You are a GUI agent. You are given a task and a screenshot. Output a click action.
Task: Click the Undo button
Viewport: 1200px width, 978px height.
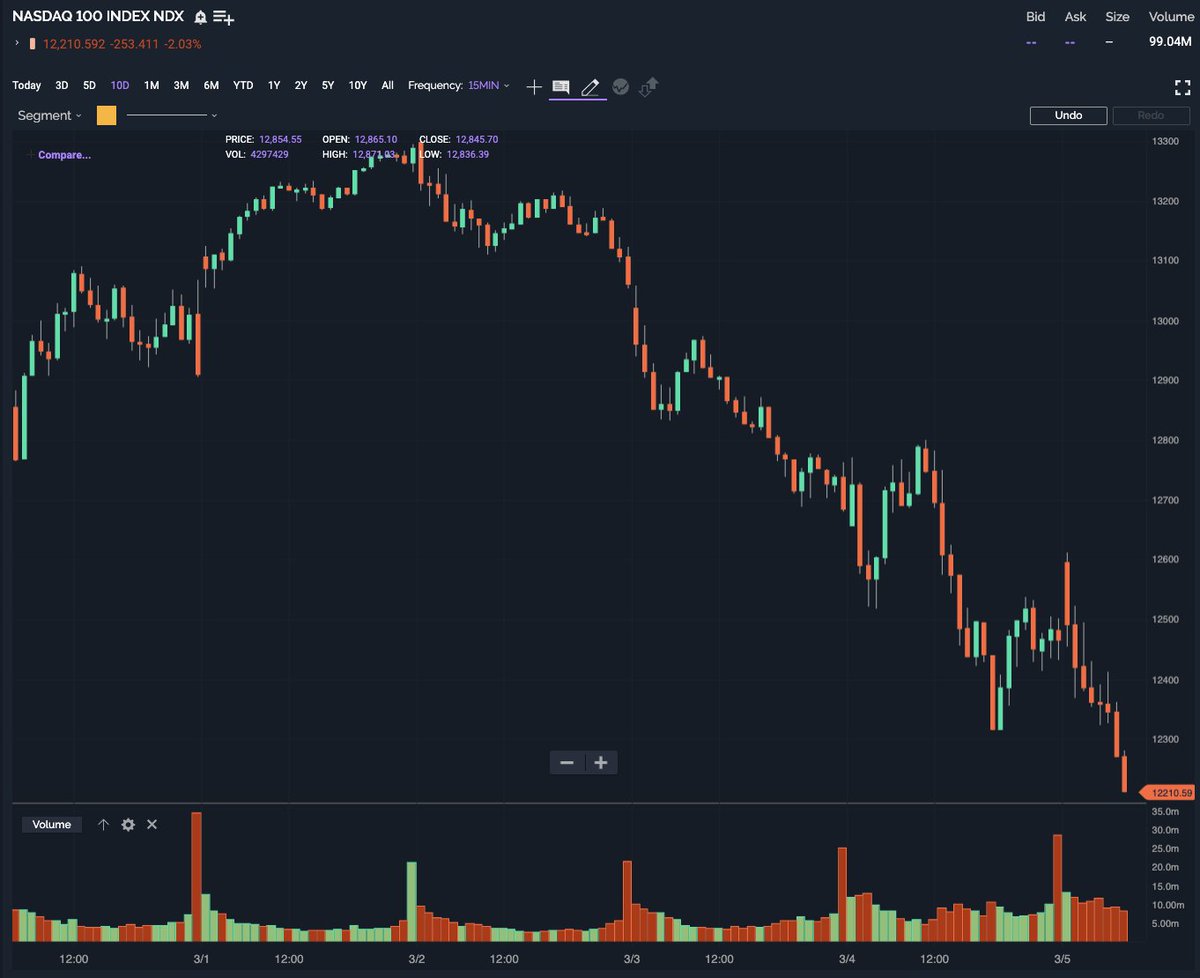coord(1069,115)
